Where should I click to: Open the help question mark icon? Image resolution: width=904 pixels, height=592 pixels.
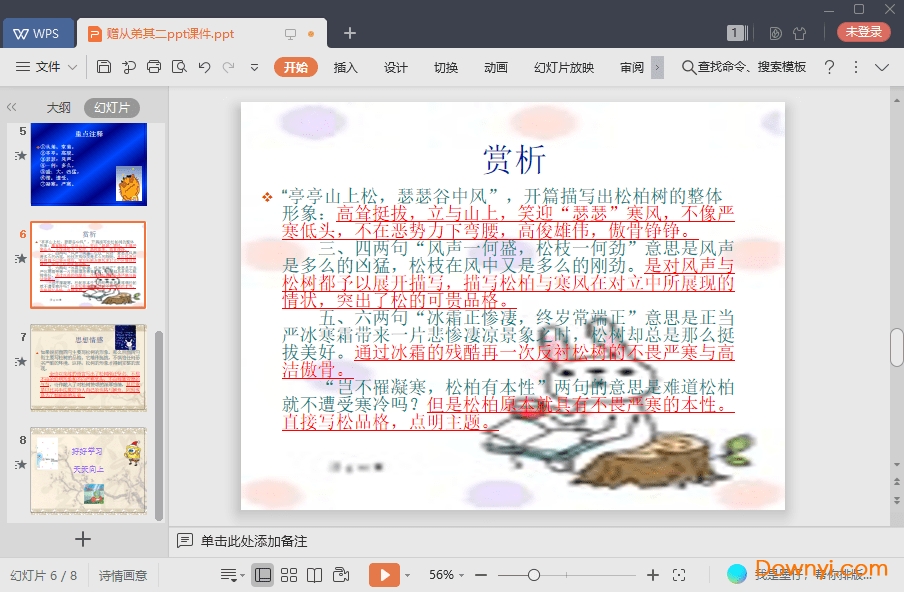coord(829,67)
